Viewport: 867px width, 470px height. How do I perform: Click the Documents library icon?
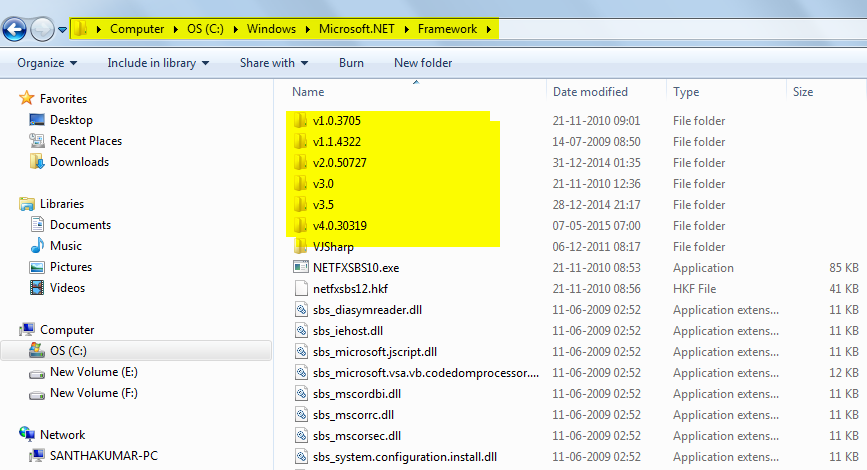[x=37, y=225]
